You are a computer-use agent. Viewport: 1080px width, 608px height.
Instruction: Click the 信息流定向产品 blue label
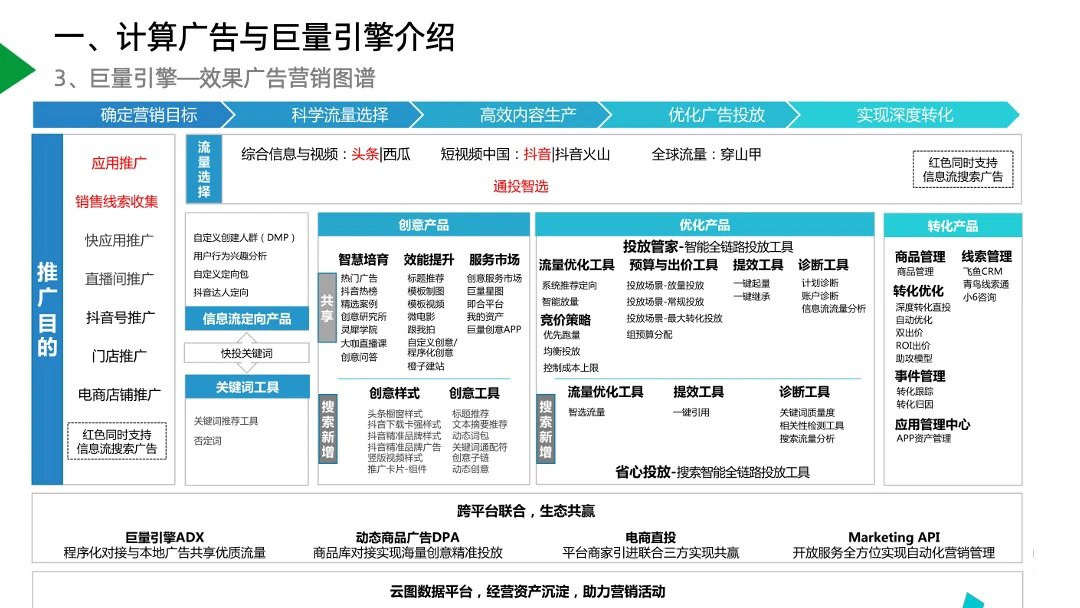247,319
